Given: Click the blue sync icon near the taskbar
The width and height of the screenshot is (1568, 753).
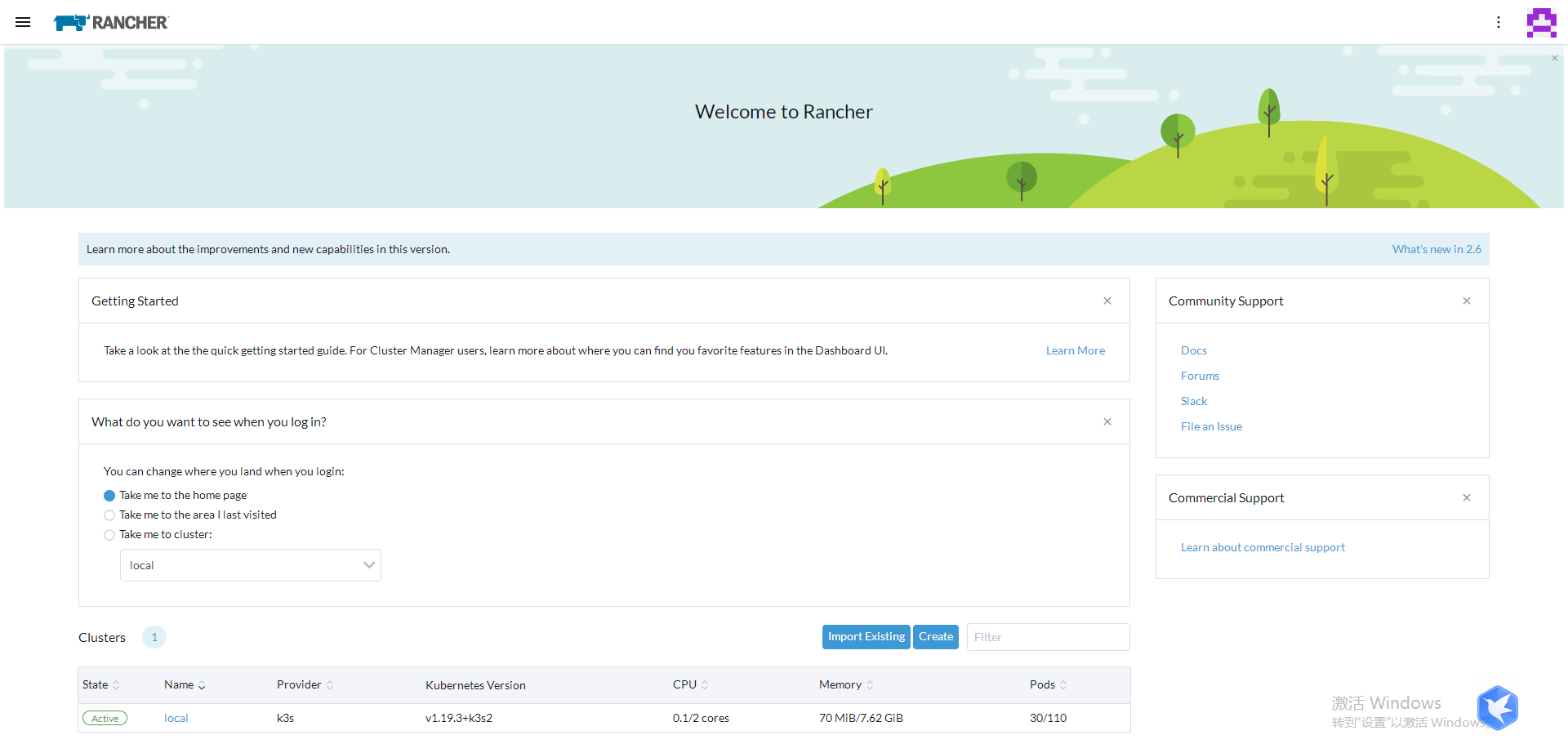Looking at the screenshot, I should click(x=1498, y=707).
